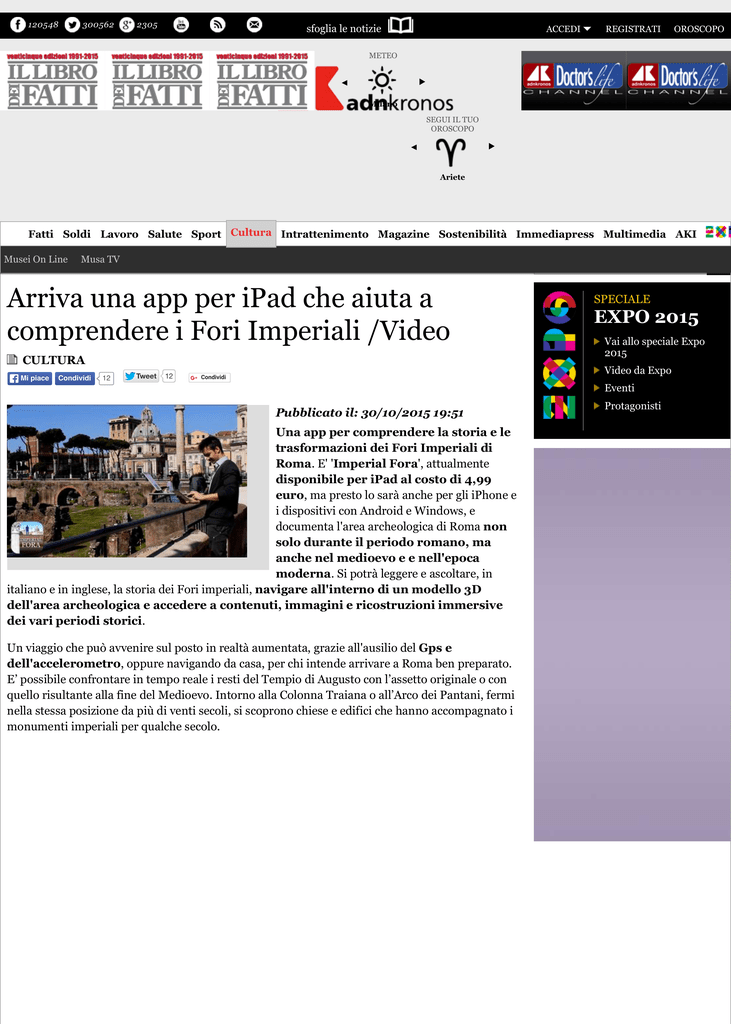Click the Expo logo in navigation bar
The width and height of the screenshot is (731, 1024).
[717, 232]
